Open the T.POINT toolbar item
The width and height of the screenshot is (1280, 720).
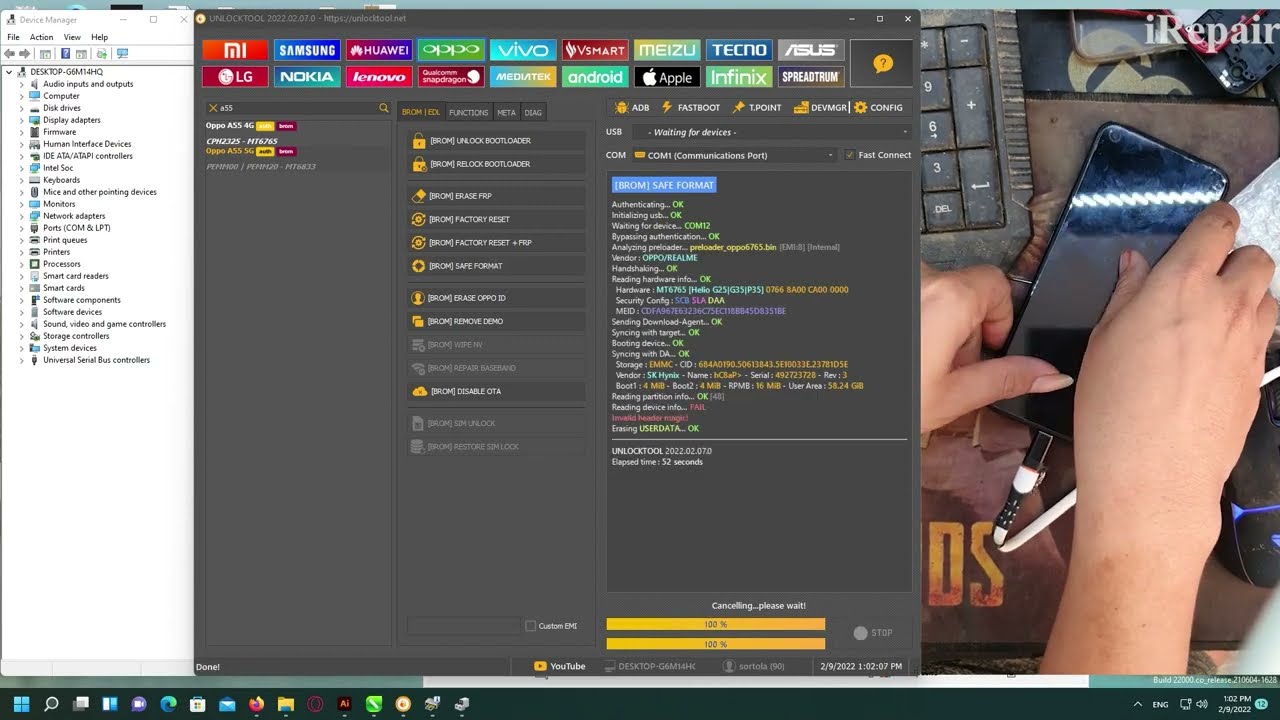(x=757, y=107)
